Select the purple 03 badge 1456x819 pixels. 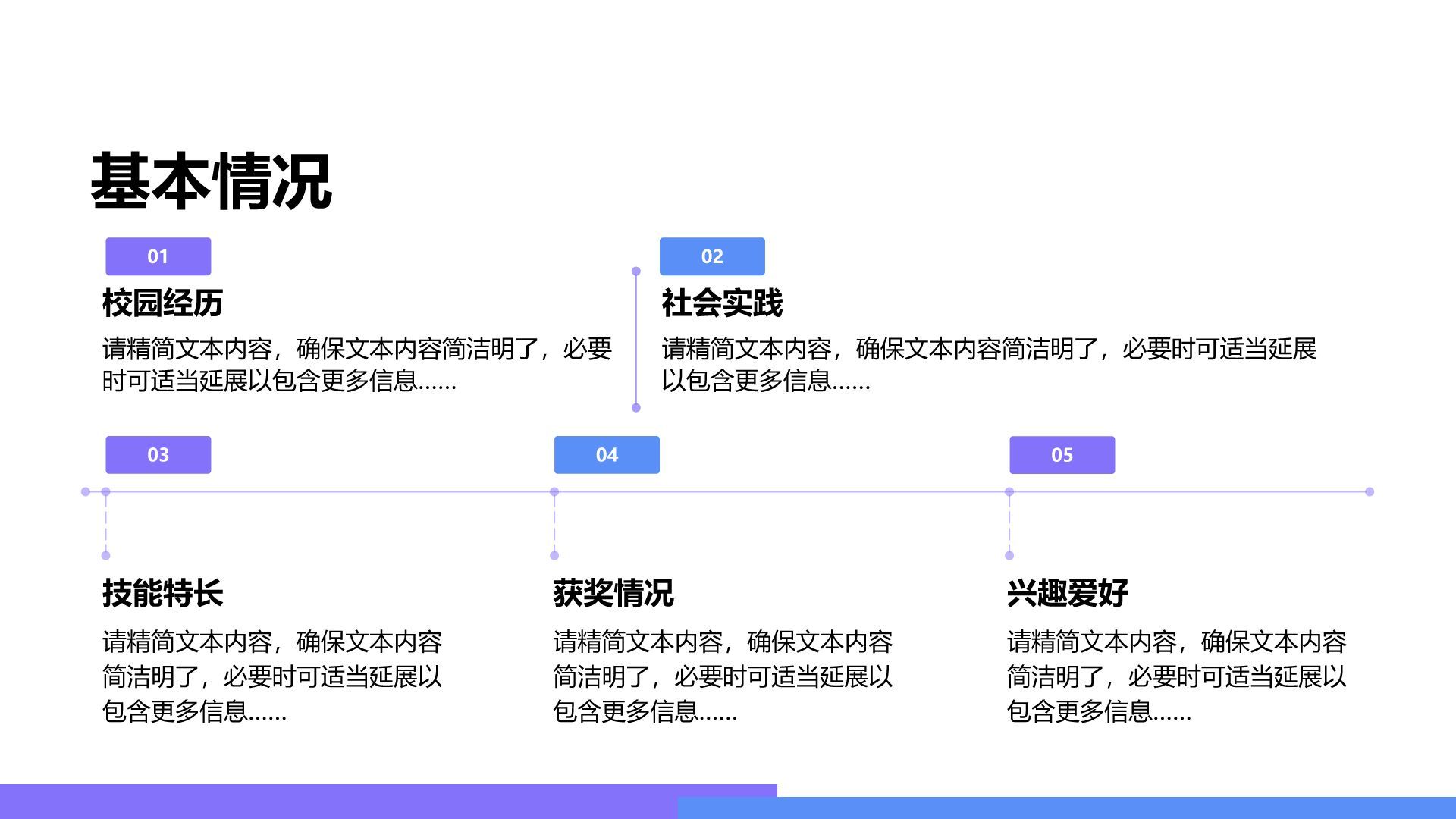click(158, 455)
